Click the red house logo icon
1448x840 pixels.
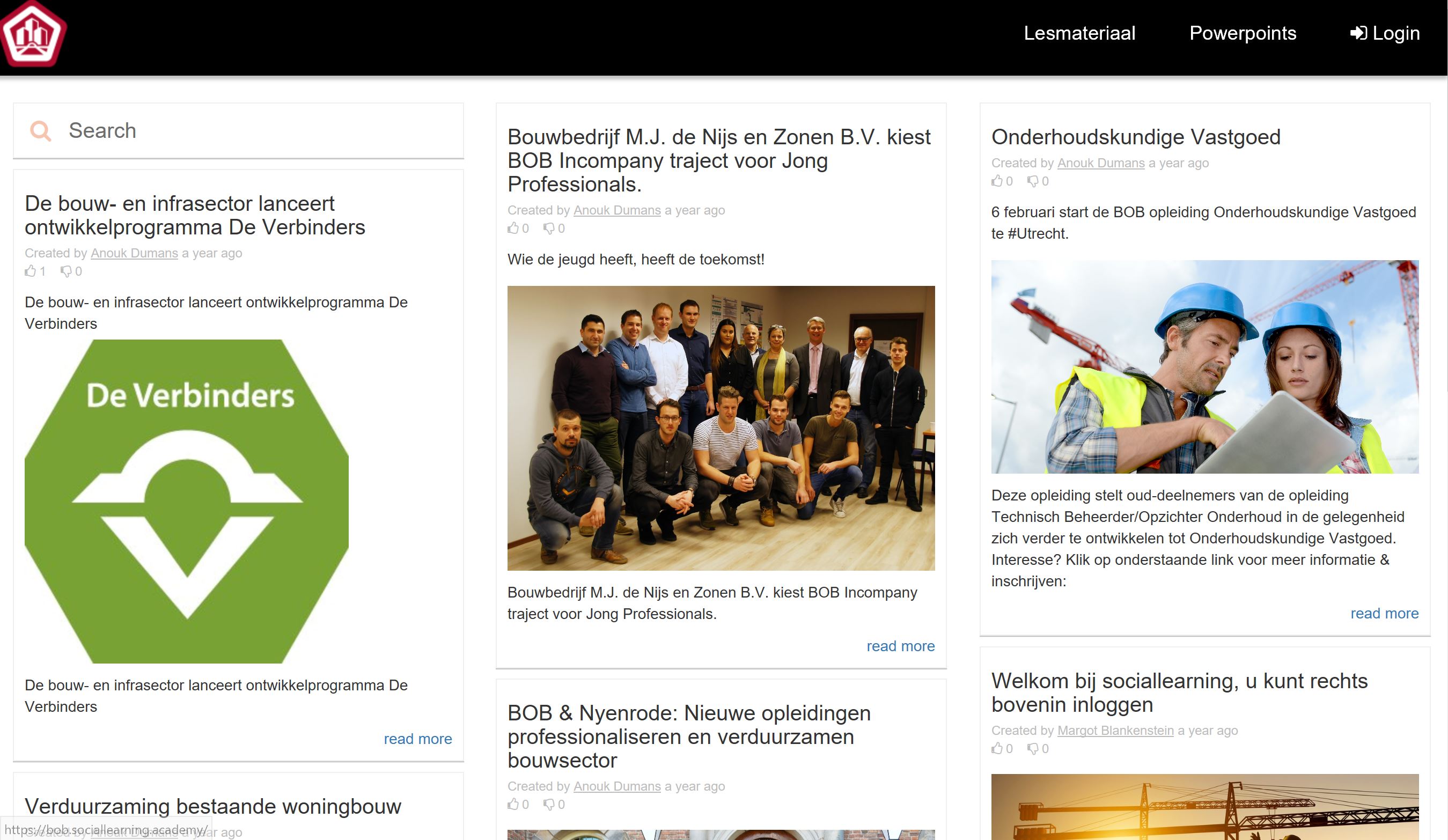tap(33, 33)
